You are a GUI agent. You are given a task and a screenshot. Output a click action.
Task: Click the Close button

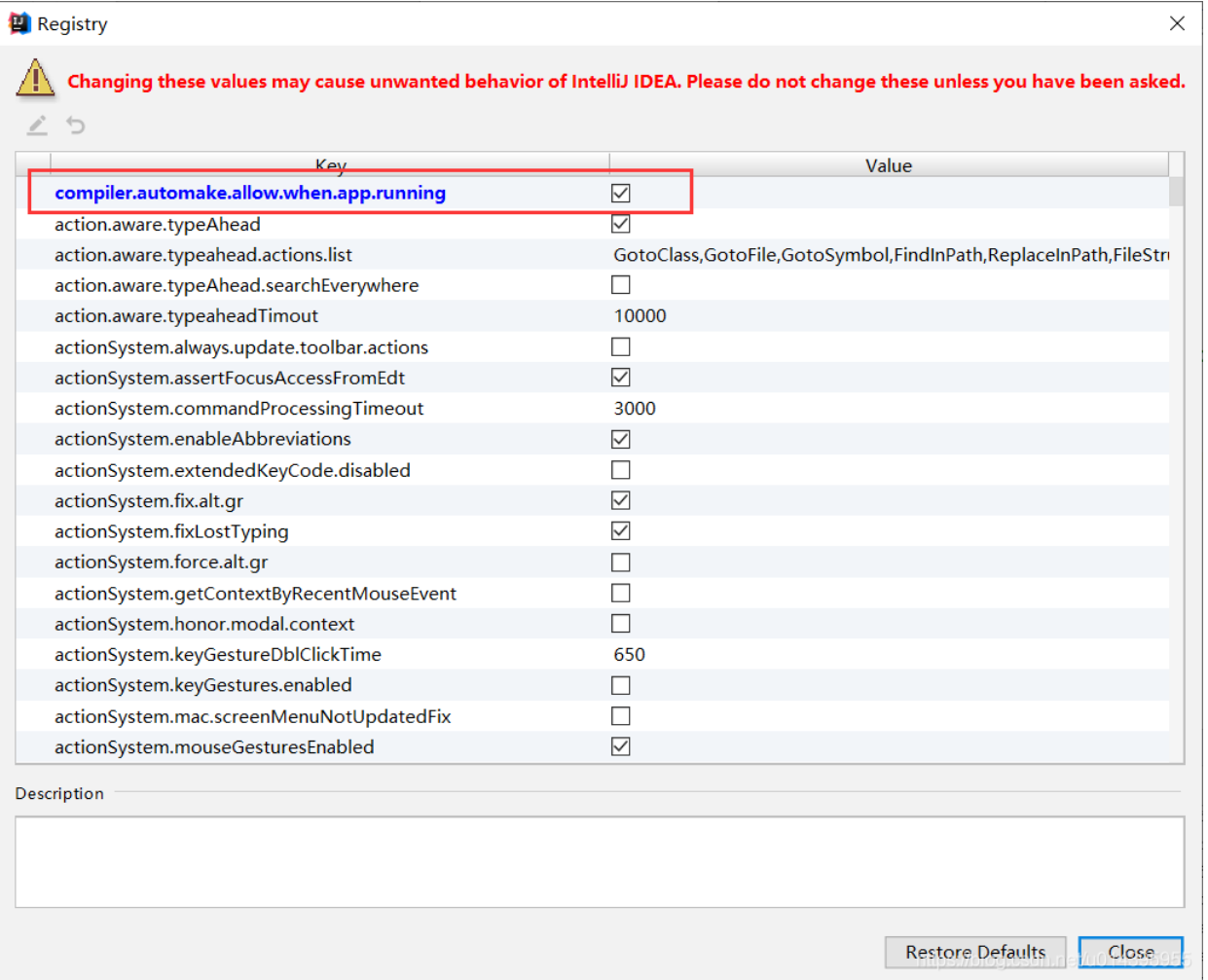click(x=1131, y=952)
